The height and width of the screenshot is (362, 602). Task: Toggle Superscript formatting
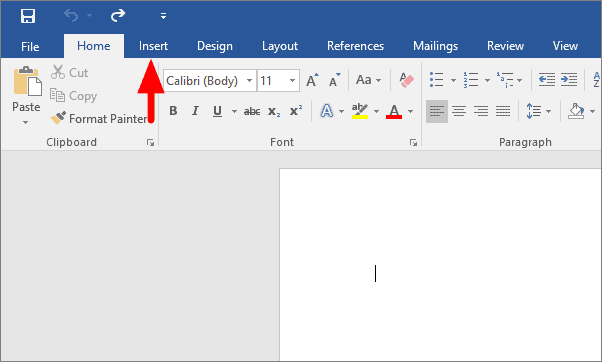pyautogui.click(x=296, y=111)
